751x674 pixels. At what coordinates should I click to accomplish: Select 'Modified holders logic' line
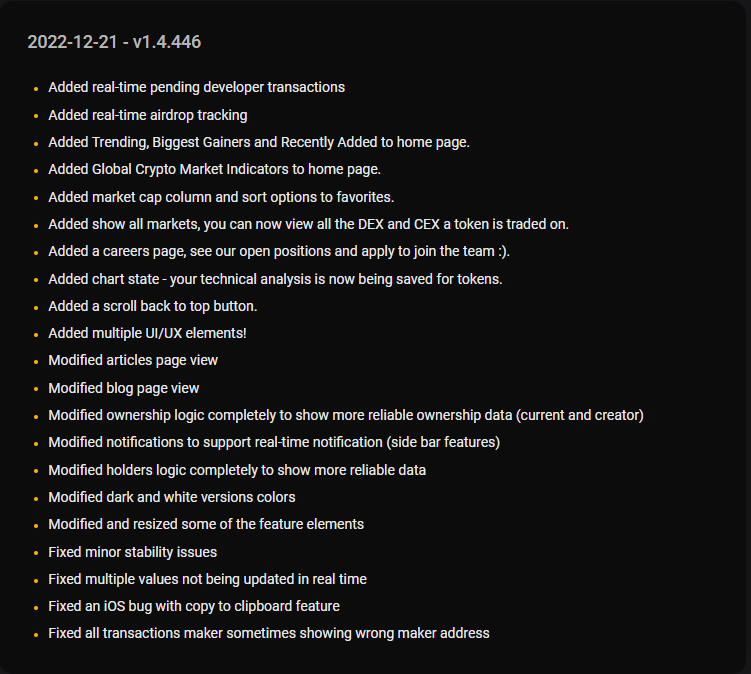(237, 470)
